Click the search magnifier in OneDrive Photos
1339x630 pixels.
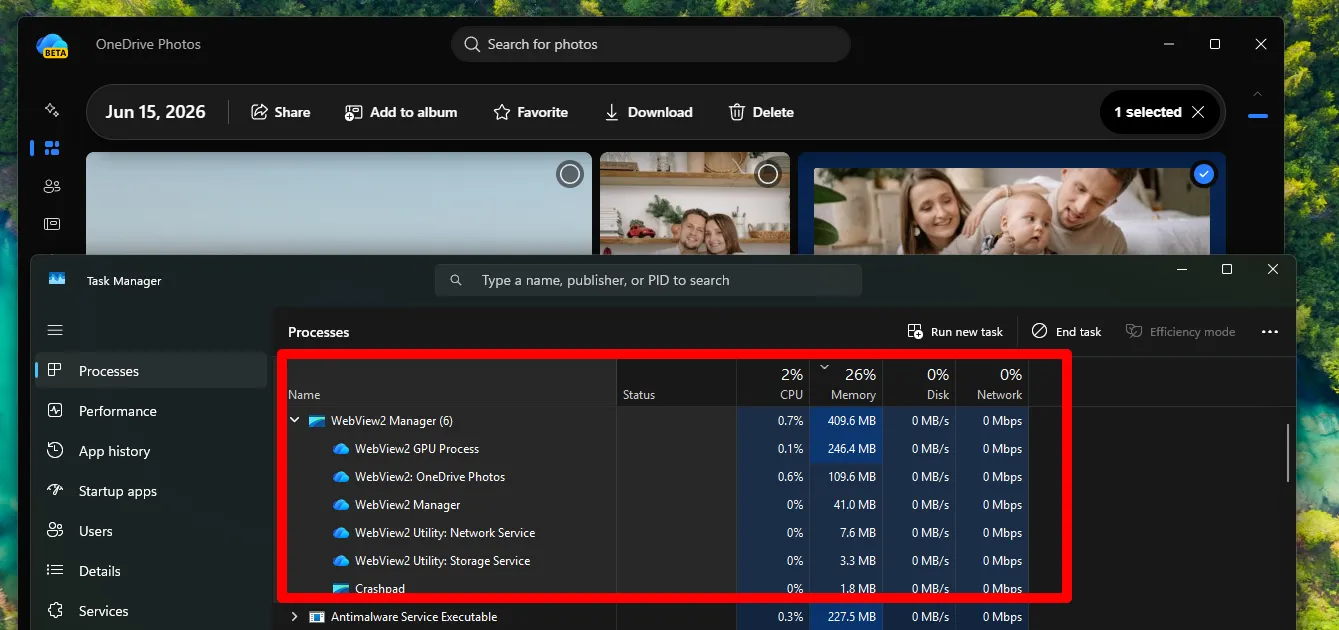tap(472, 44)
